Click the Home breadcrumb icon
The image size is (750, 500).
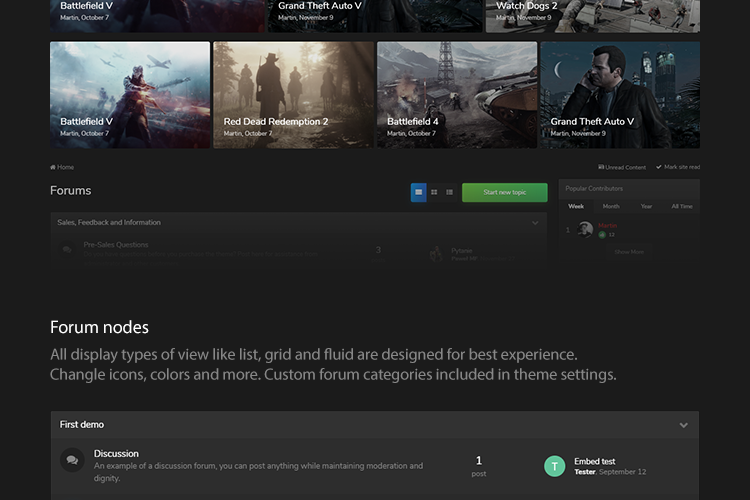(x=53, y=167)
